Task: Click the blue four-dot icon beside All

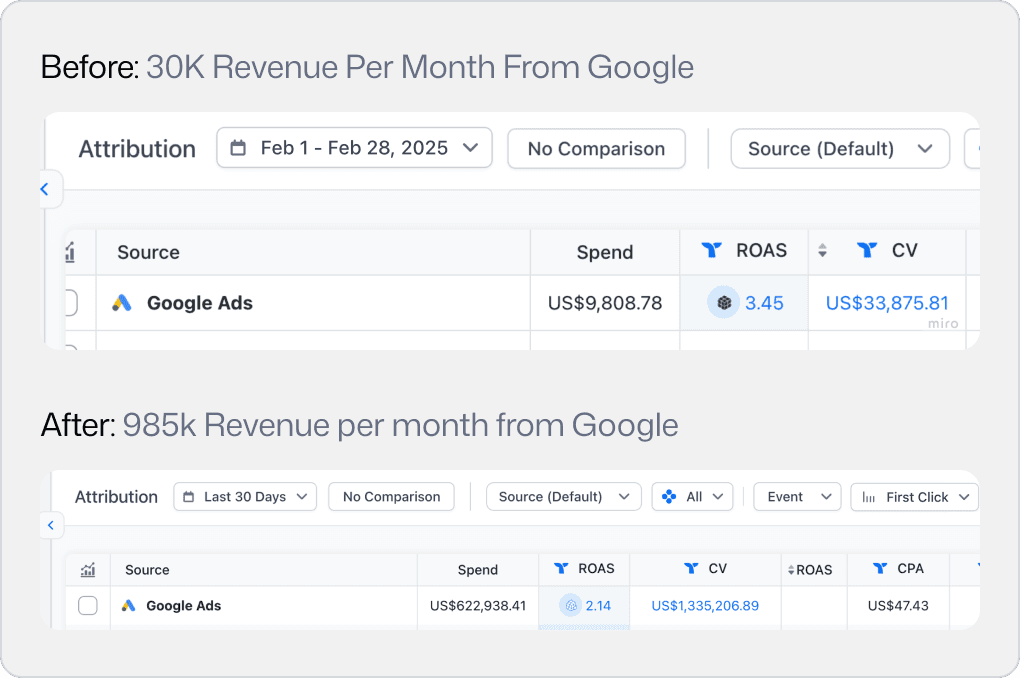Action: pyautogui.click(x=669, y=497)
